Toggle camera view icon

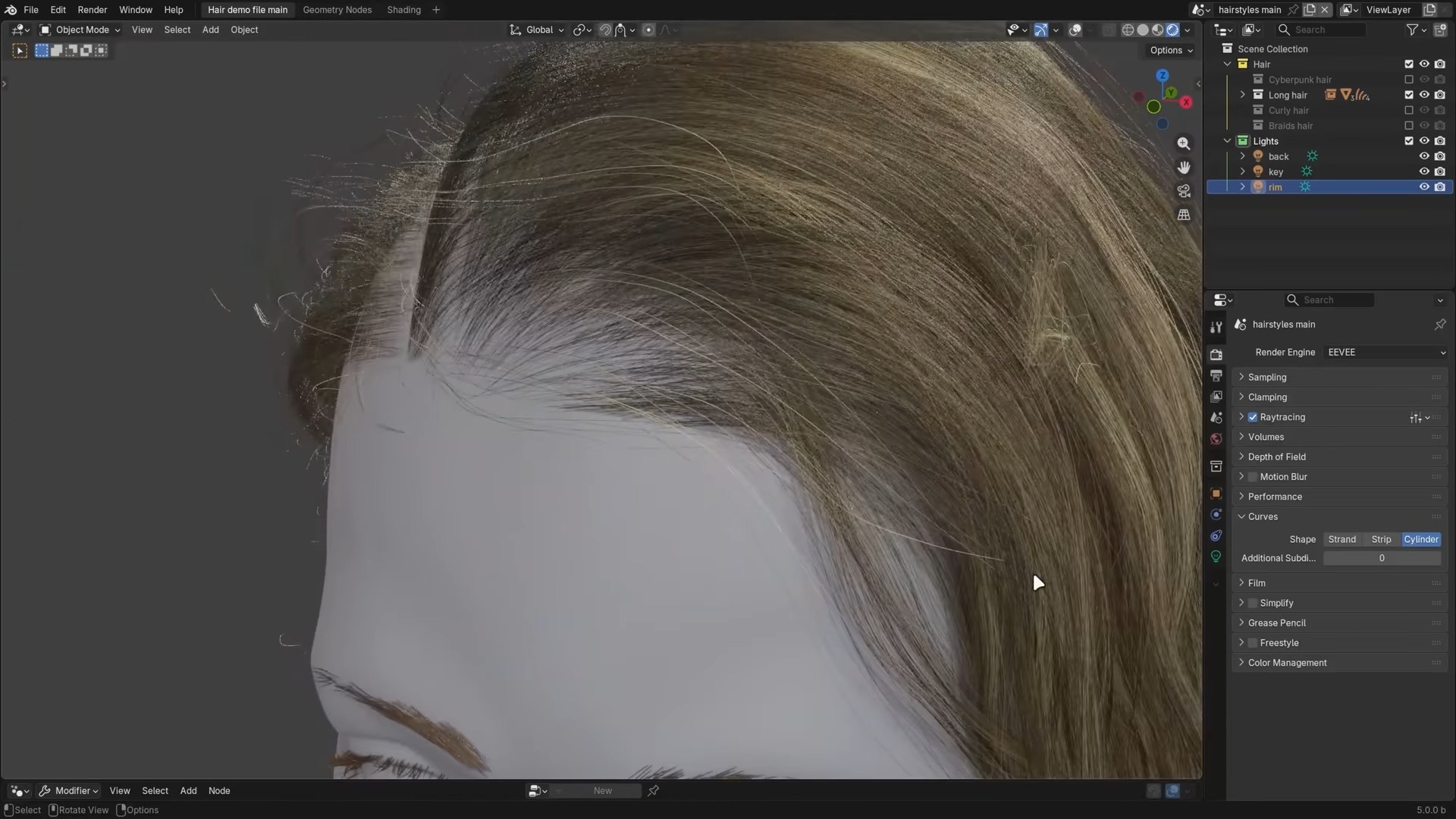click(1183, 191)
